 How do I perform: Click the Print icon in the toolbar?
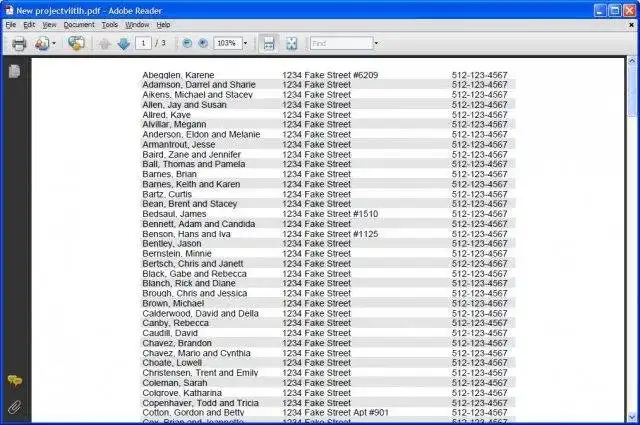pos(19,43)
